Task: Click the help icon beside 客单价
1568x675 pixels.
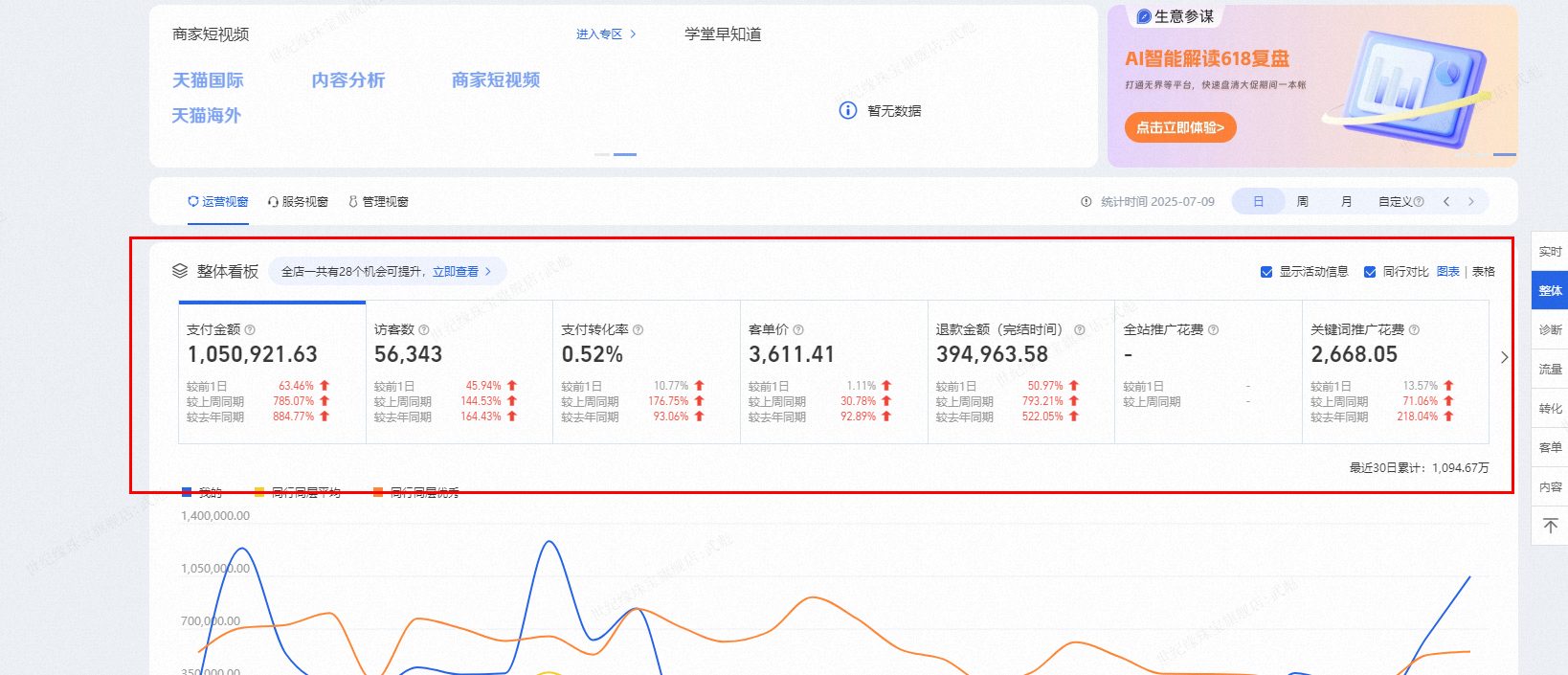Action: tap(798, 330)
